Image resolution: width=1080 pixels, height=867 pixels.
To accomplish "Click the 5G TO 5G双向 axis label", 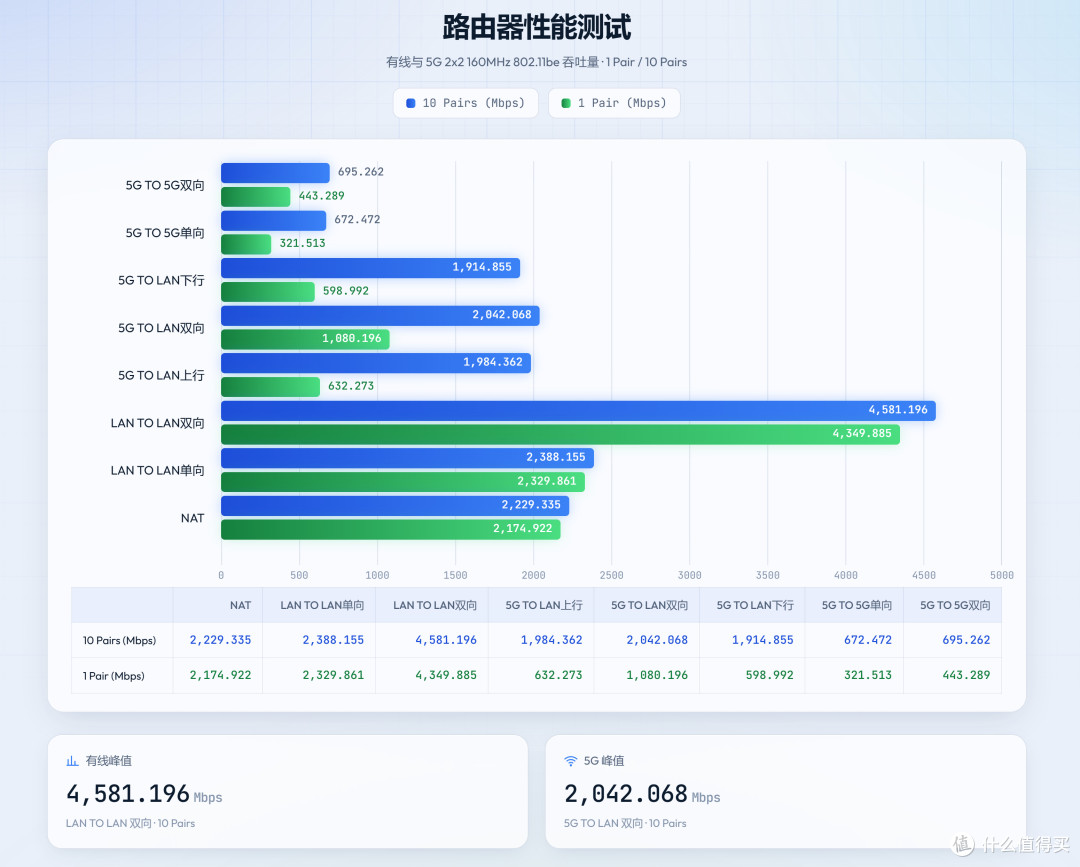I will click(165, 185).
